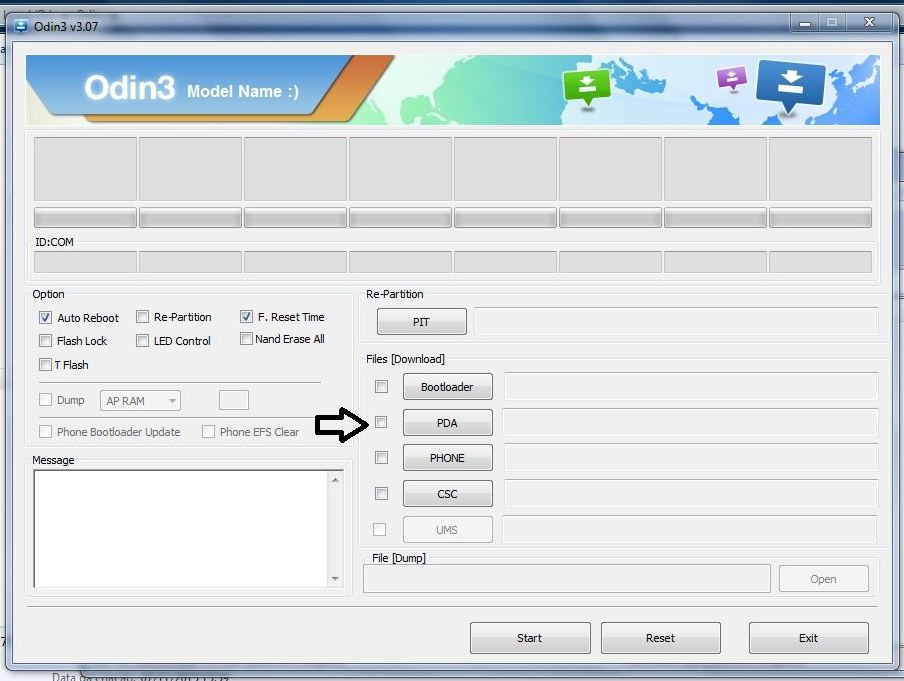Tick the checkbox beside the PDA button
This screenshot has width=904, height=681.
click(381, 423)
